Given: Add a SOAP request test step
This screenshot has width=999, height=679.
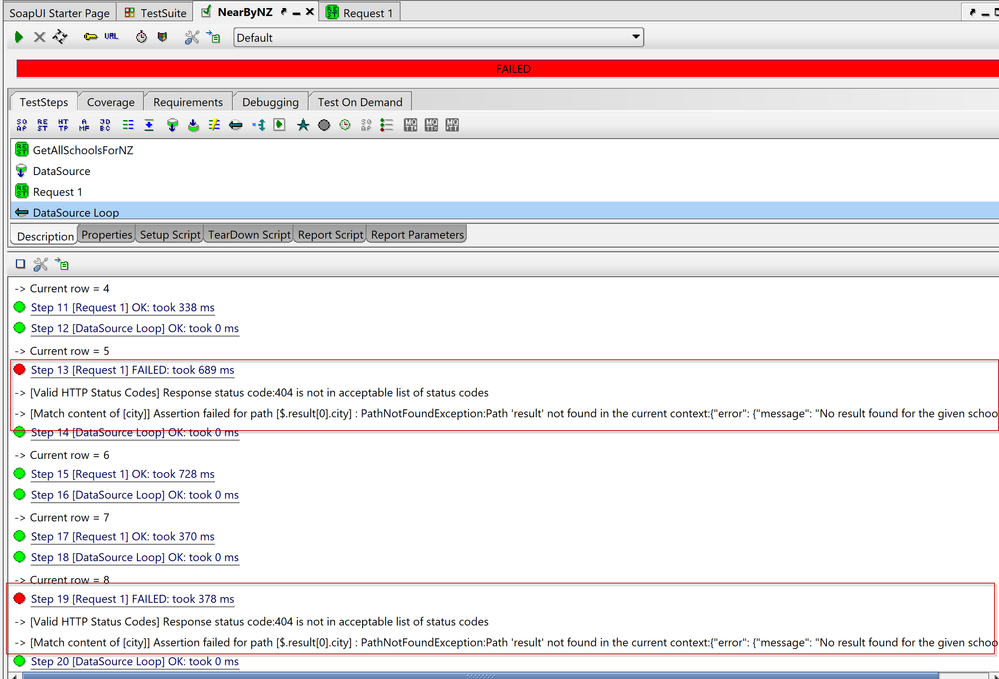Looking at the screenshot, I should [x=22, y=125].
